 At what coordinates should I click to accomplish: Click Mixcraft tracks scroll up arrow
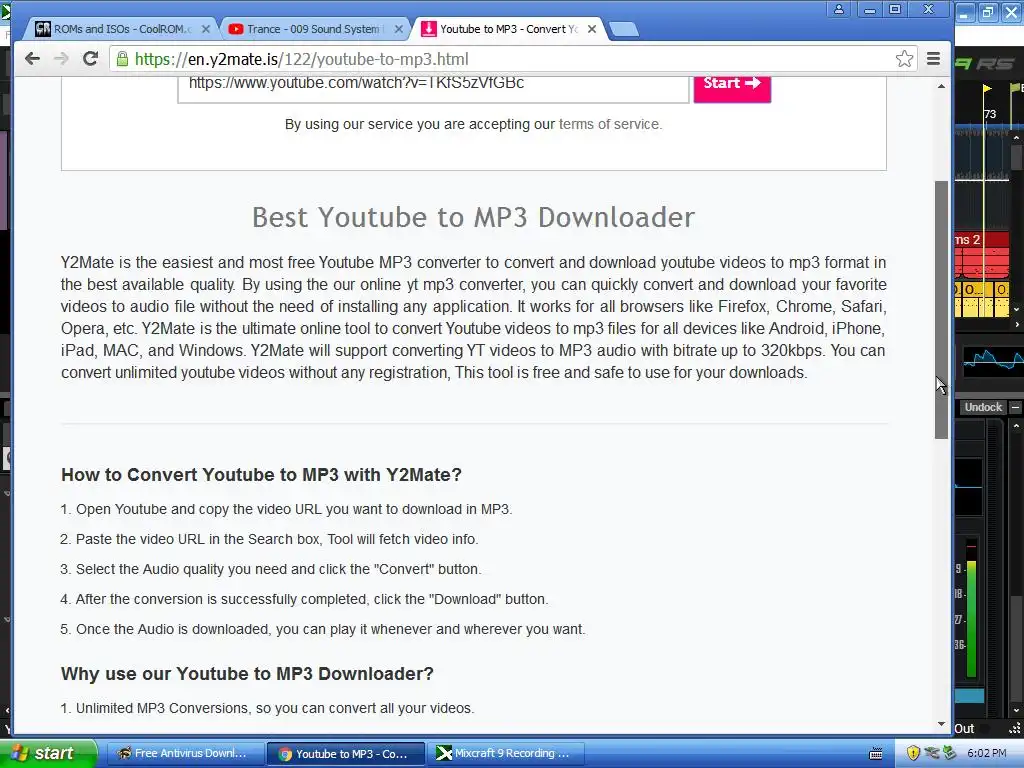click(1016, 138)
